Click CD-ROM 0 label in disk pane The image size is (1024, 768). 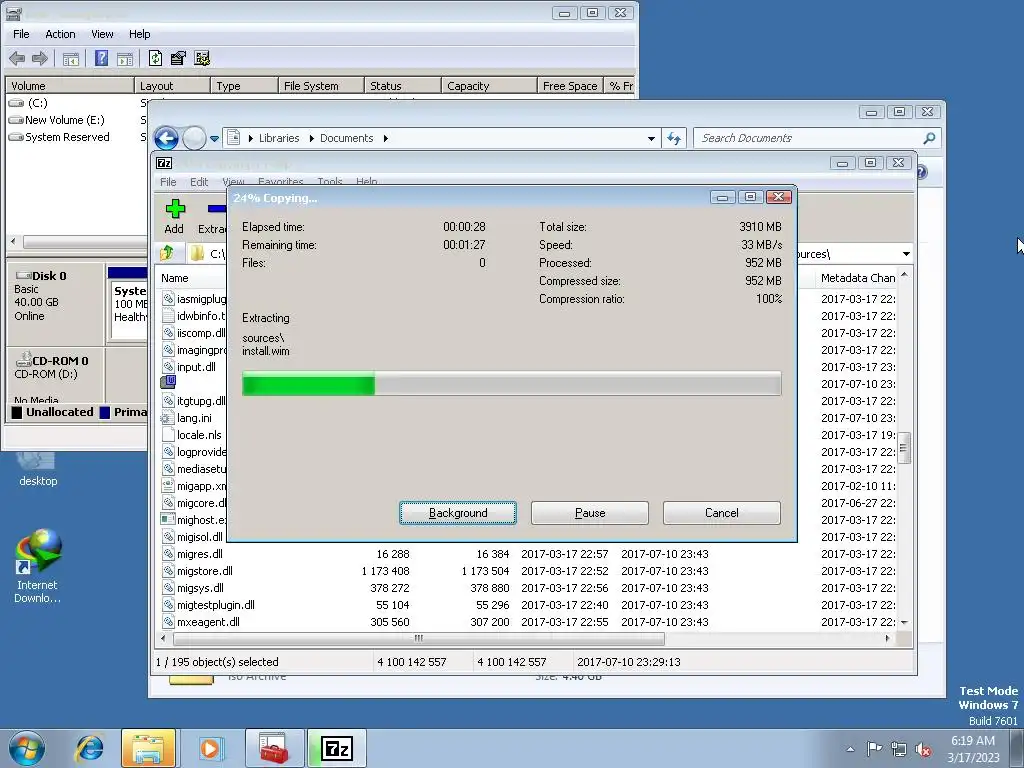coord(60,360)
